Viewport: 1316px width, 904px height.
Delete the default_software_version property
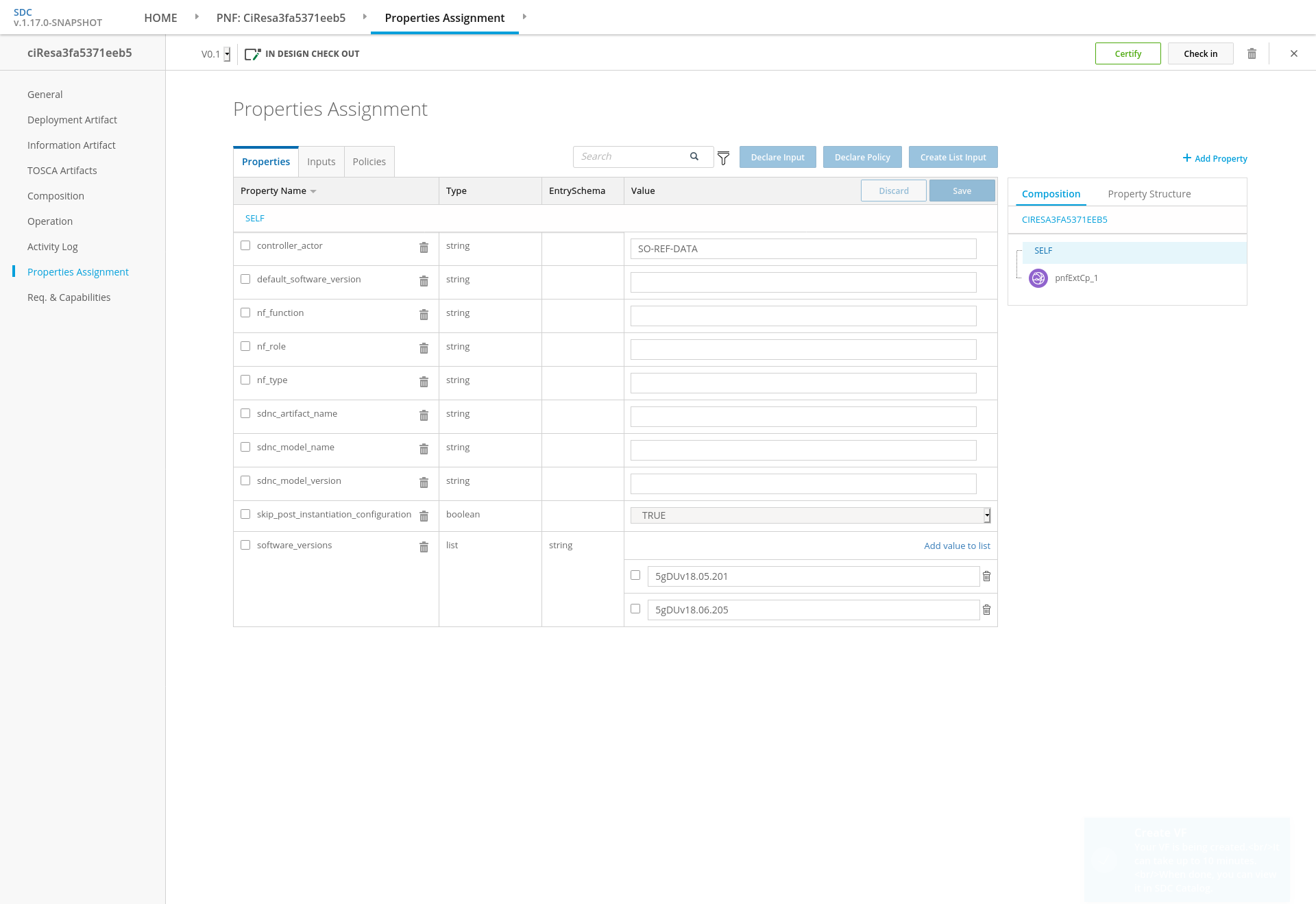424,281
